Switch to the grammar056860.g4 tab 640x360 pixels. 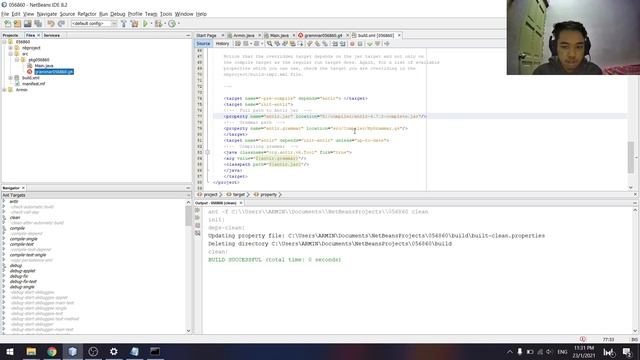323,36
